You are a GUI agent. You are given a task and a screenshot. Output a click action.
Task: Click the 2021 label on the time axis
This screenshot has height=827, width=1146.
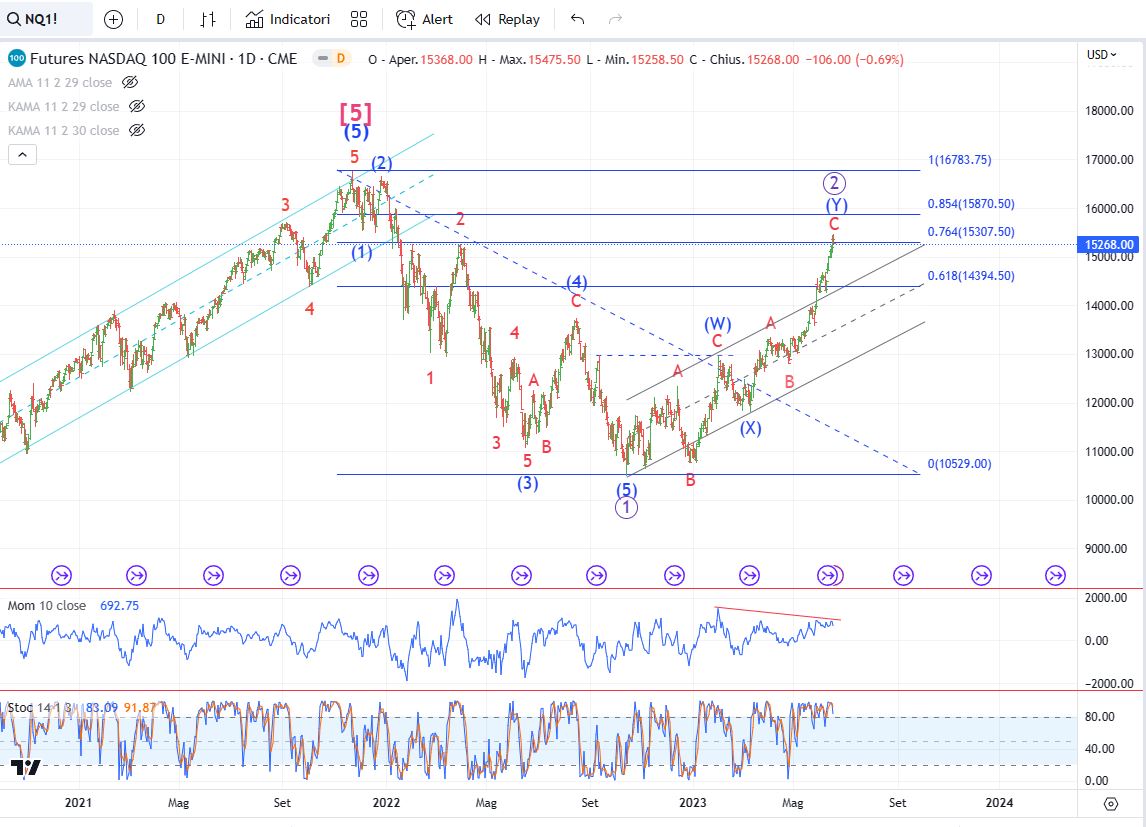[78, 803]
